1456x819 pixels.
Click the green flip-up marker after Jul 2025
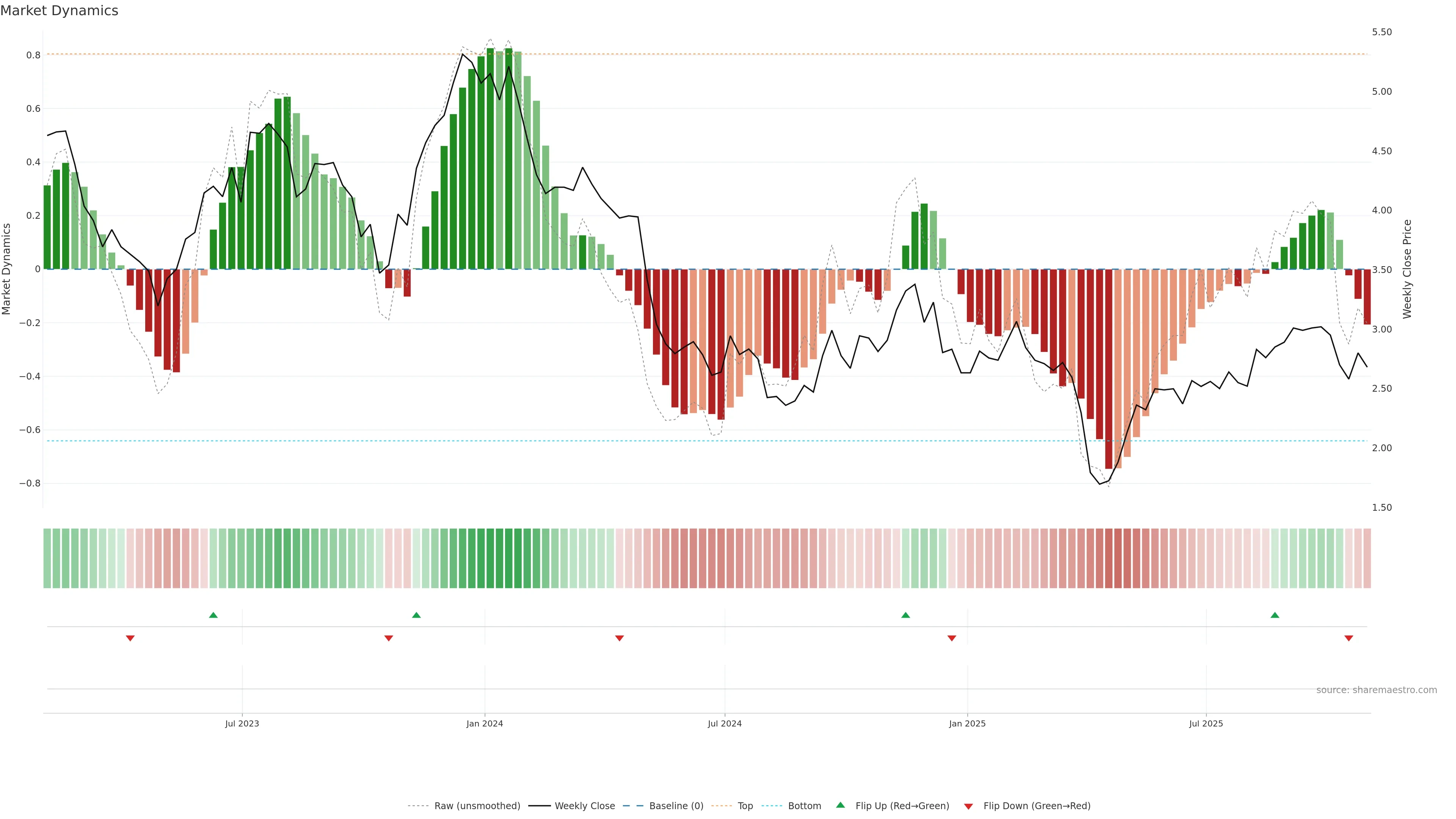[1274, 615]
